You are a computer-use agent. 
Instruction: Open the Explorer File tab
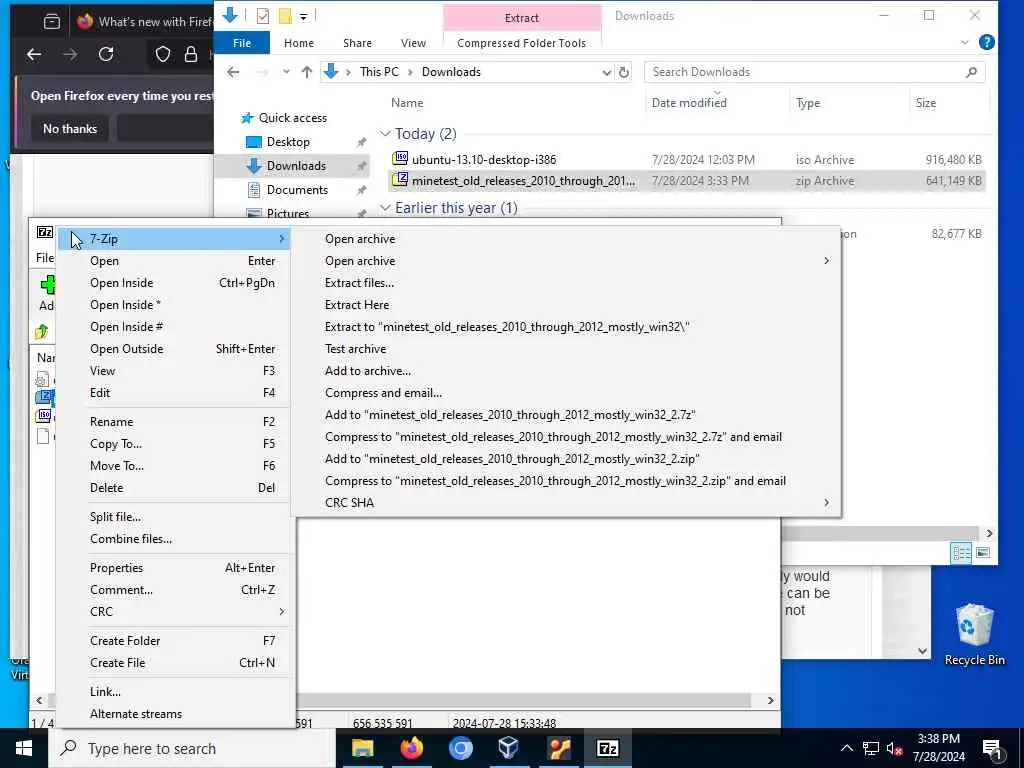pos(242,42)
